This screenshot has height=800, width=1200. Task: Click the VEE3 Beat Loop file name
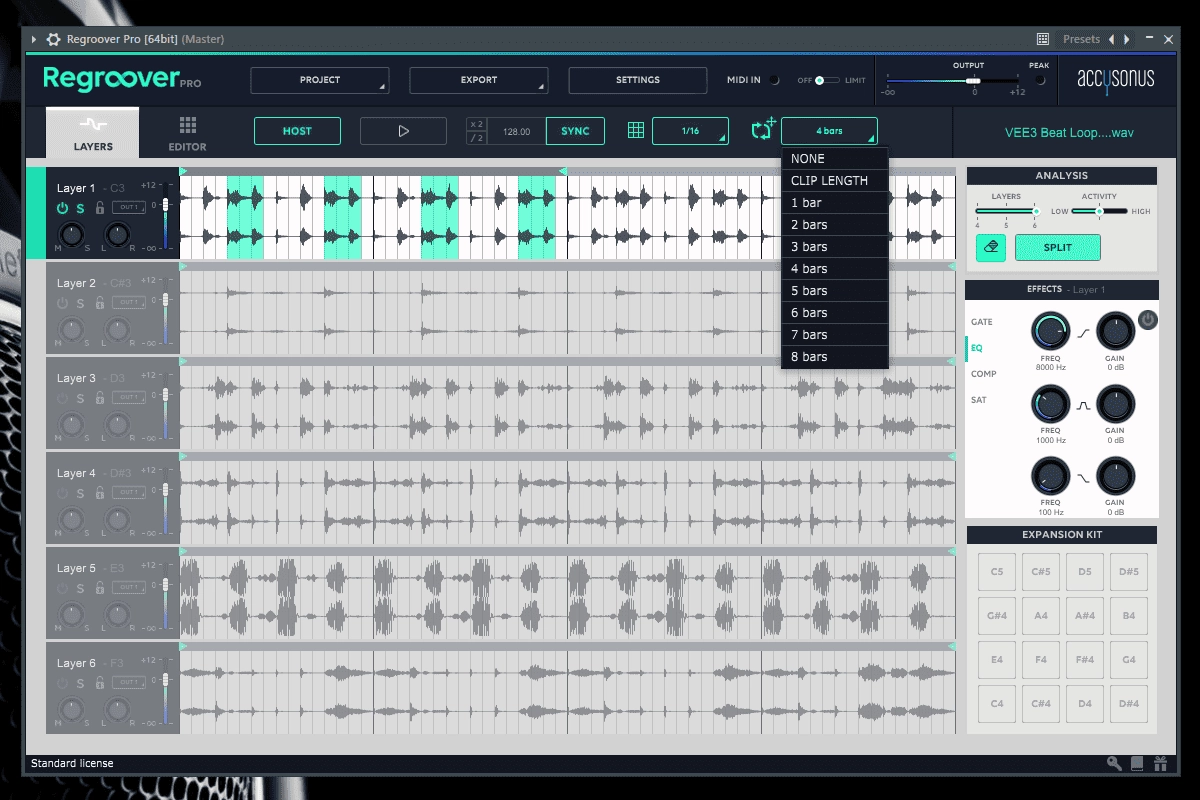pyautogui.click(x=1069, y=132)
